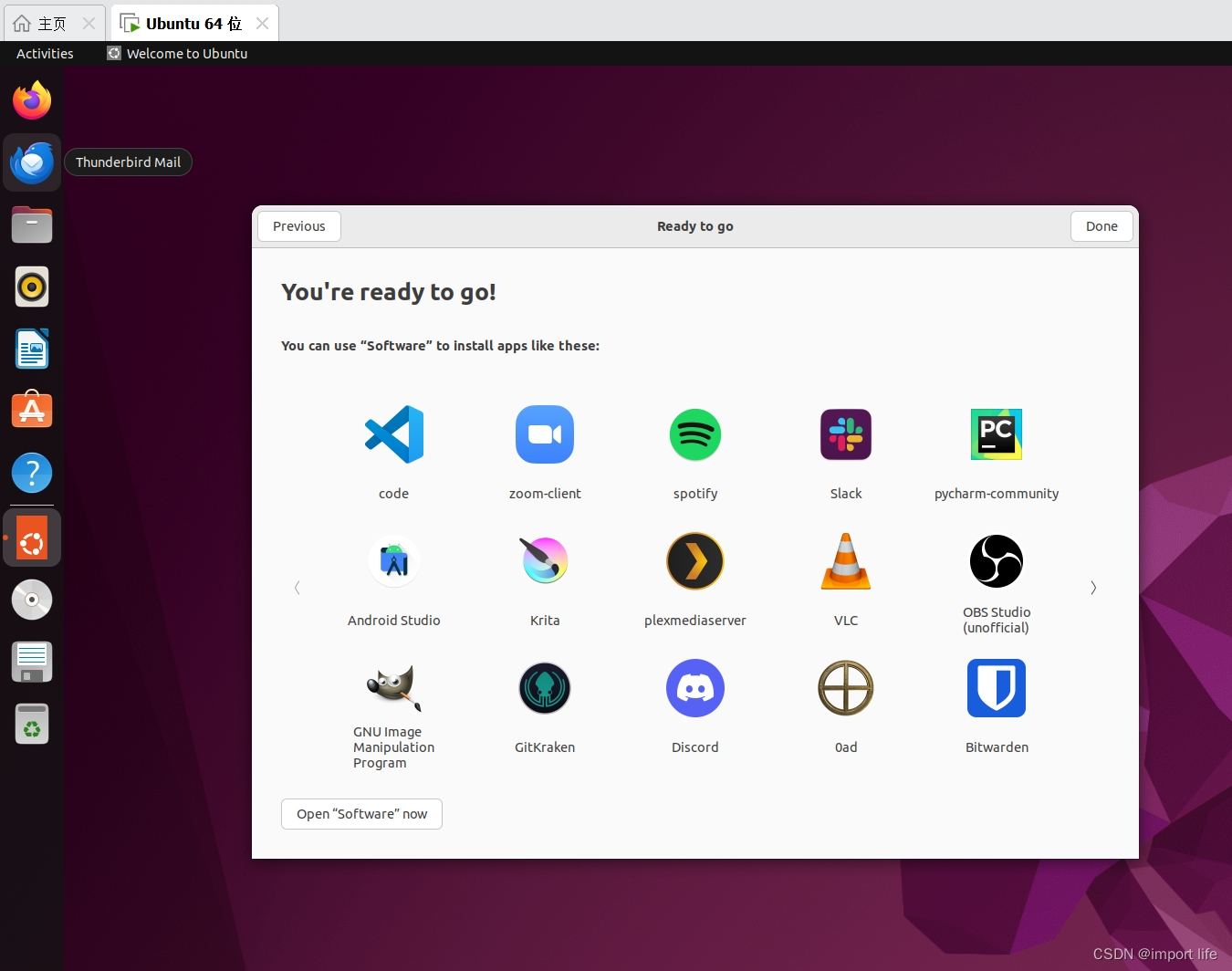Close the Ubuntu 64 位 tab
The width and height of the screenshot is (1232, 971).
click(262, 24)
